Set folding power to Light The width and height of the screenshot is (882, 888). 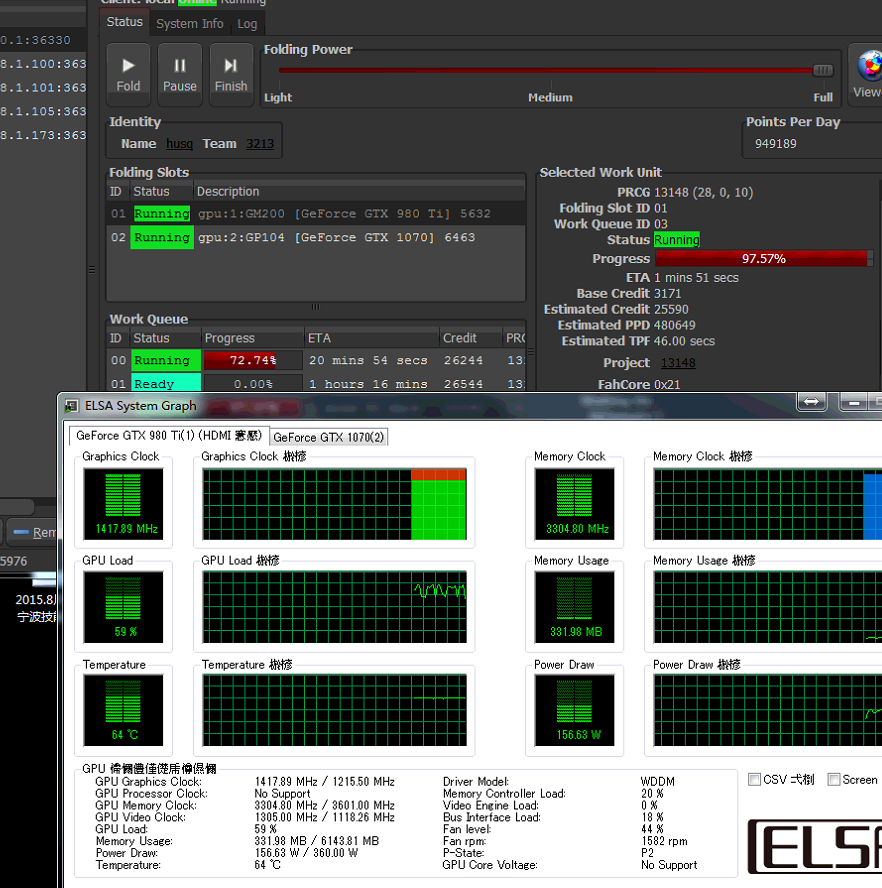tap(278, 97)
